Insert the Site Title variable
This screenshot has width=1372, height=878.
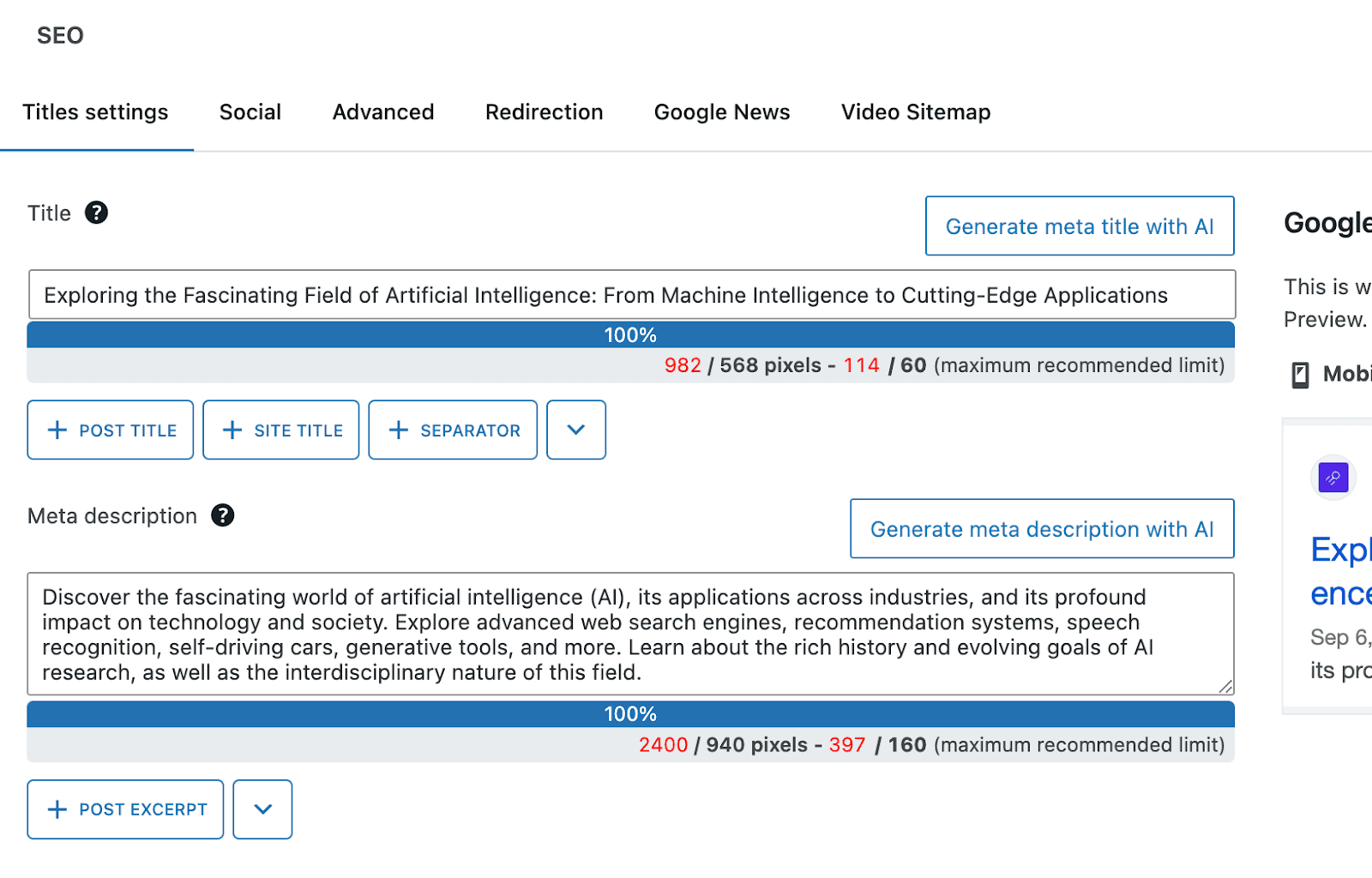tap(280, 430)
